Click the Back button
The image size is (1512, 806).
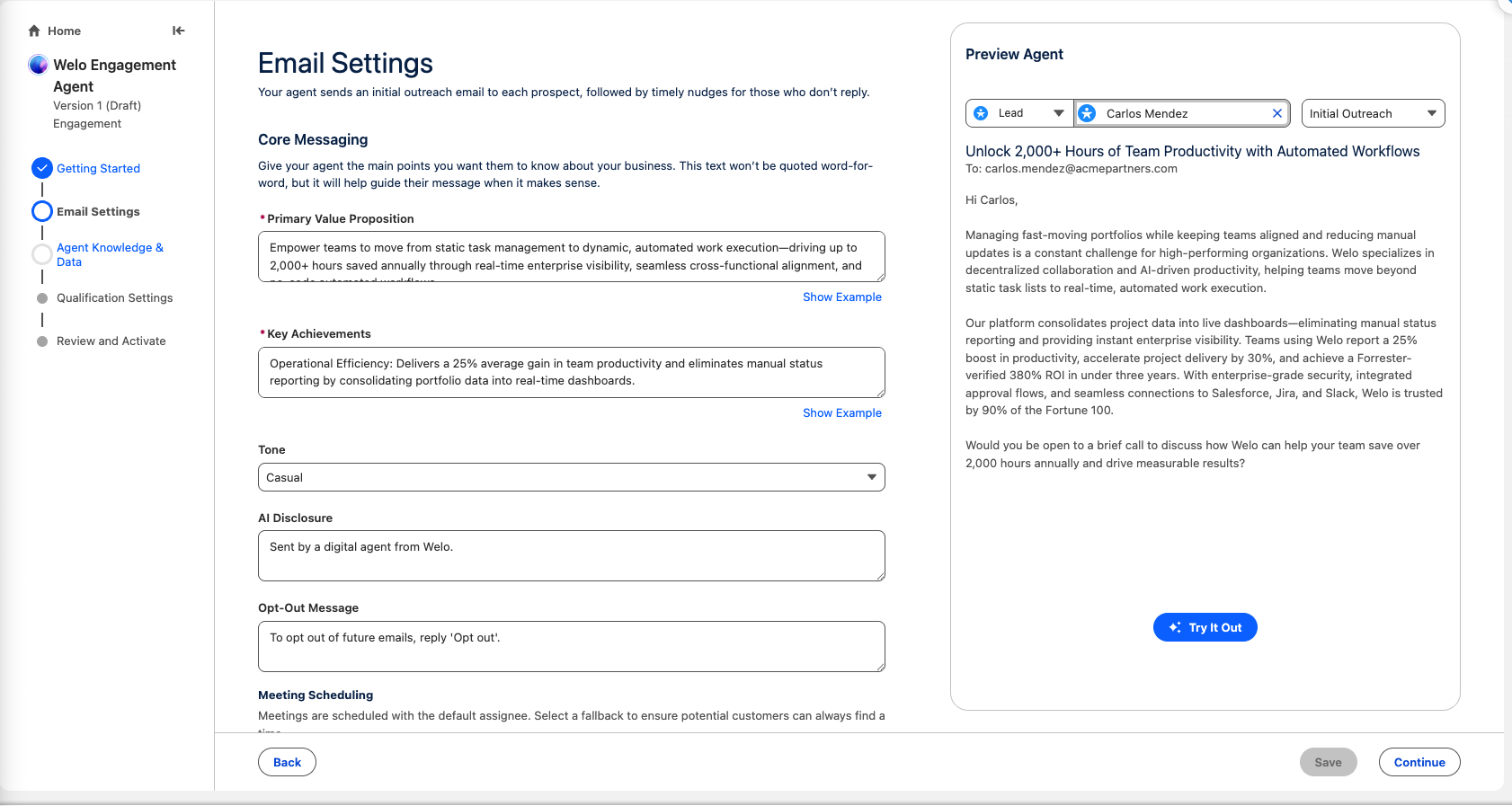(287, 762)
